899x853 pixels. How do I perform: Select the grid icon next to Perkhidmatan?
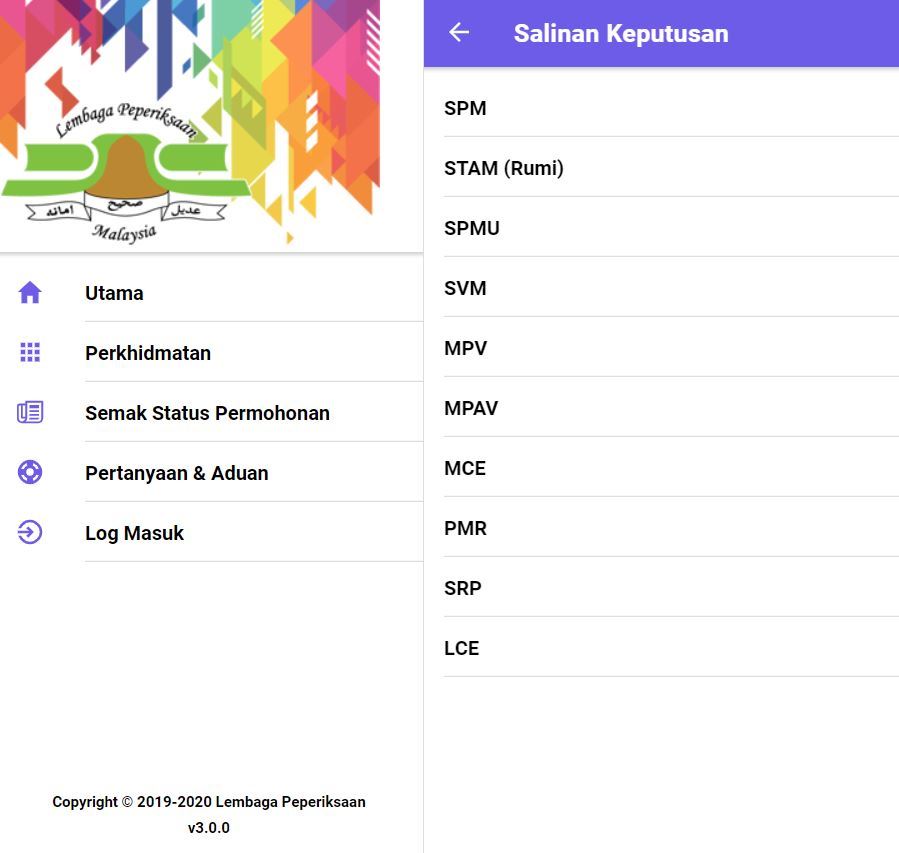pos(29,352)
